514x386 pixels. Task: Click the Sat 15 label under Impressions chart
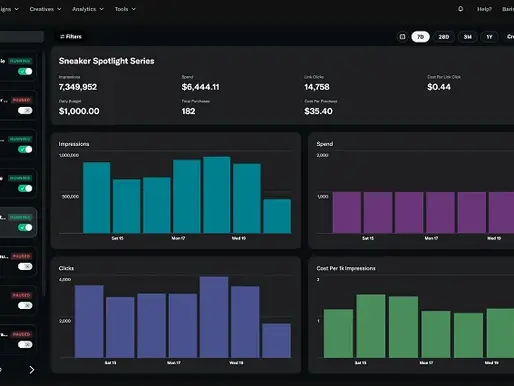tap(117, 238)
